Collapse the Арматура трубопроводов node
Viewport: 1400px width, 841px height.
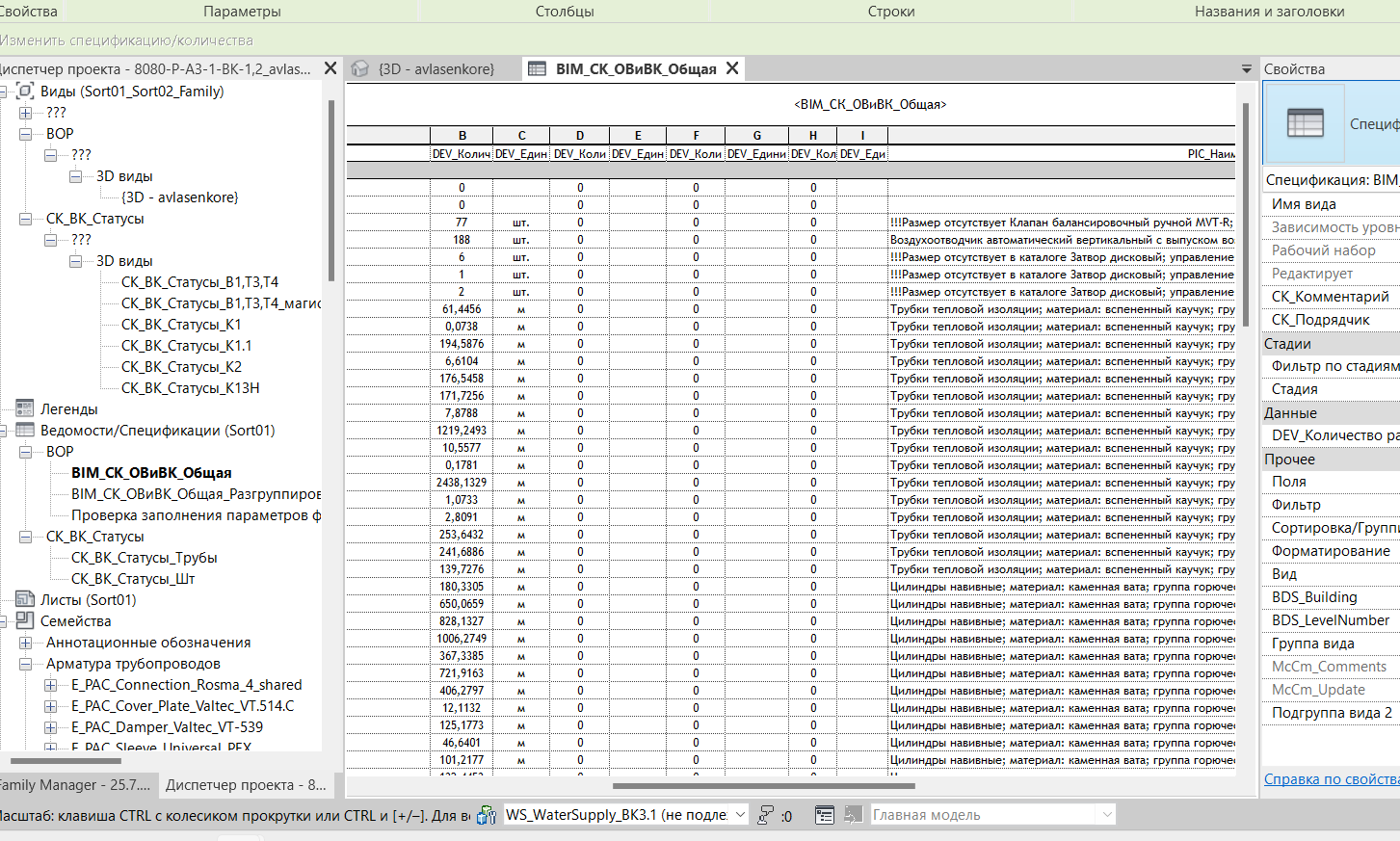click(x=26, y=664)
